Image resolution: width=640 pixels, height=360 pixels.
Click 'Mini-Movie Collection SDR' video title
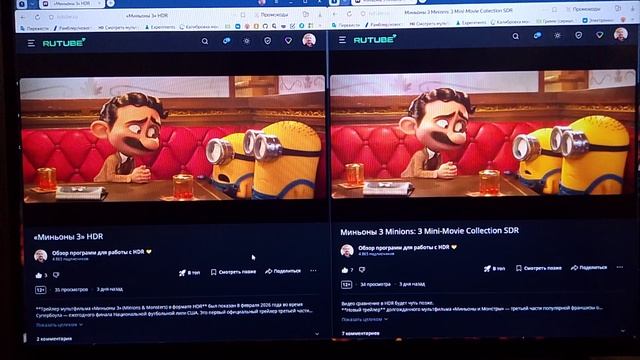(x=429, y=231)
